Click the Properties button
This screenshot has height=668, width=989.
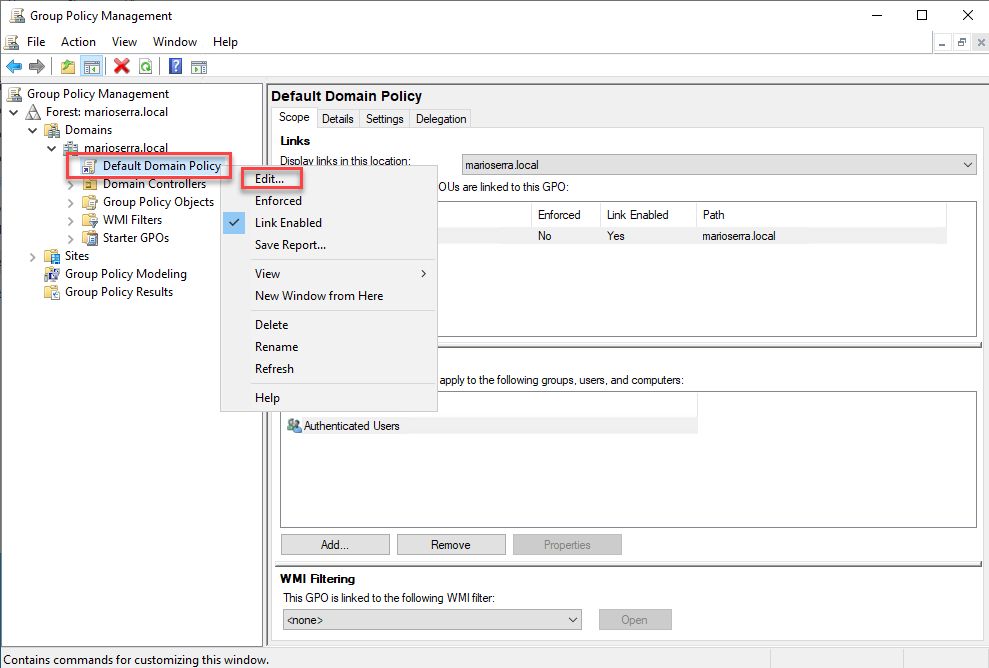click(x=567, y=544)
